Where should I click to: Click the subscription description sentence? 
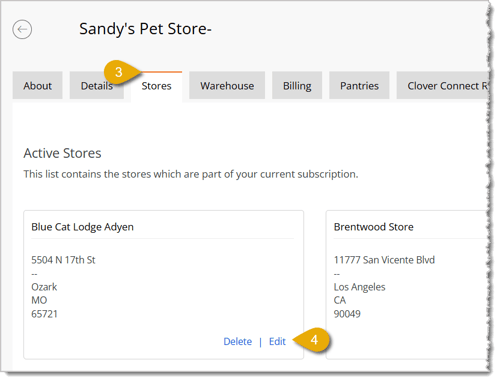191,174
